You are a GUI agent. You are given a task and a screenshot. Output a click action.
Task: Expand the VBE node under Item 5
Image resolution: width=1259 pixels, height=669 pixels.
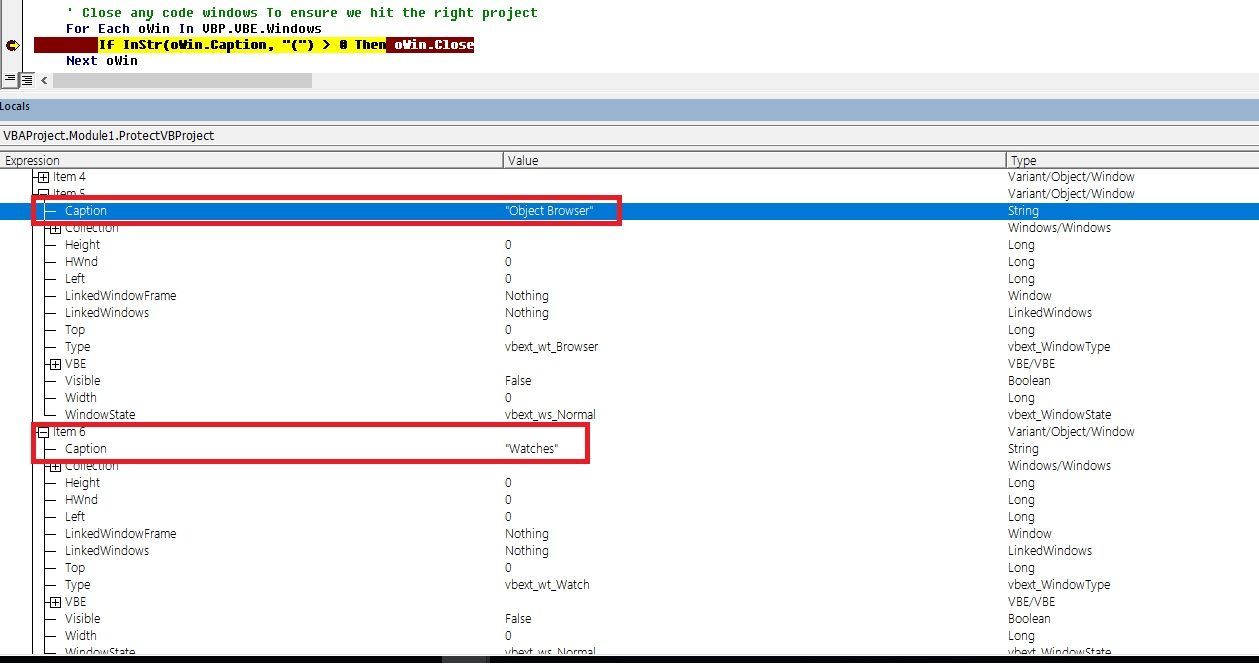click(x=55, y=364)
